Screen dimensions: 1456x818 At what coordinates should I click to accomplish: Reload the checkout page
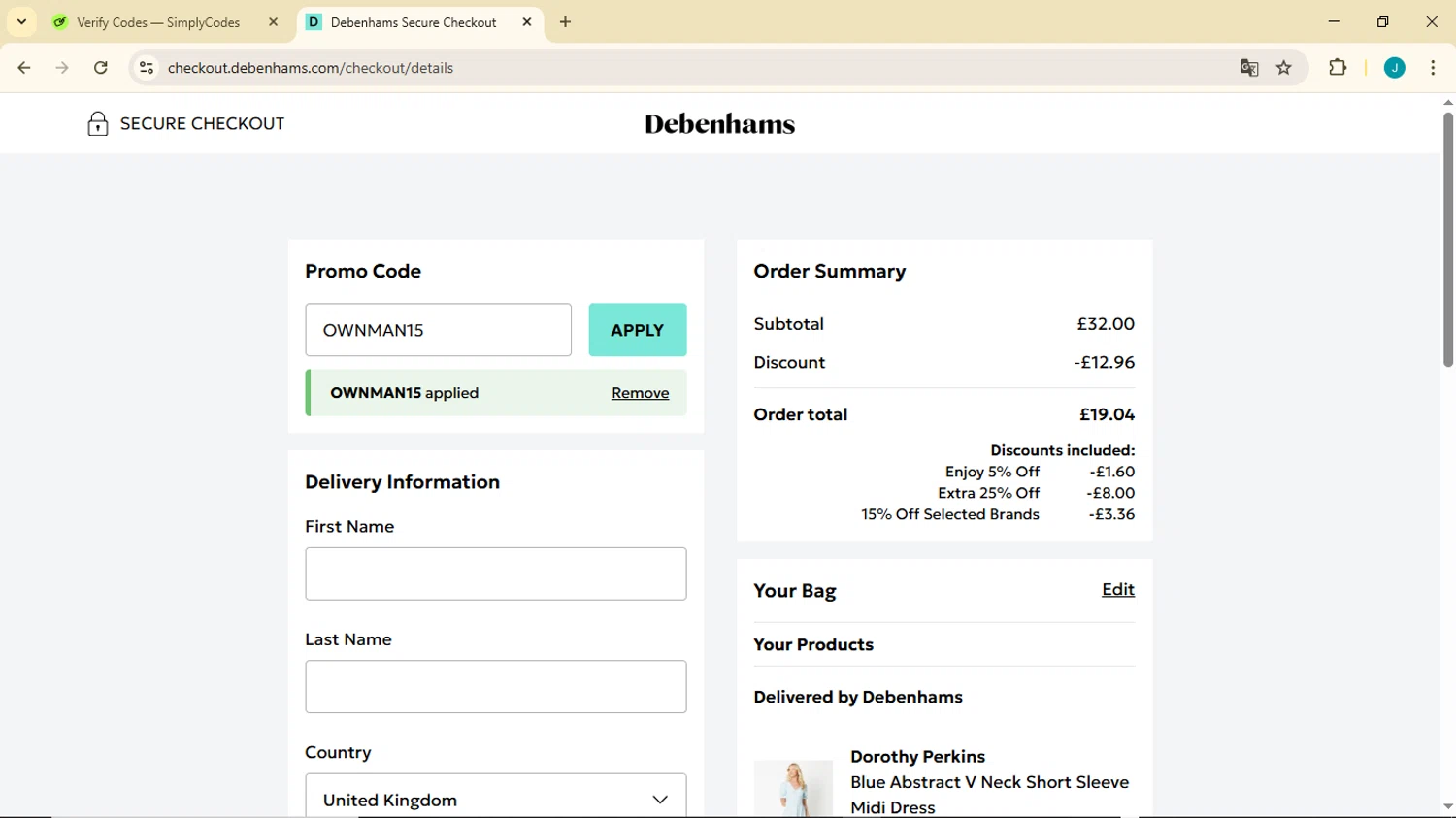click(x=101, y=68)
